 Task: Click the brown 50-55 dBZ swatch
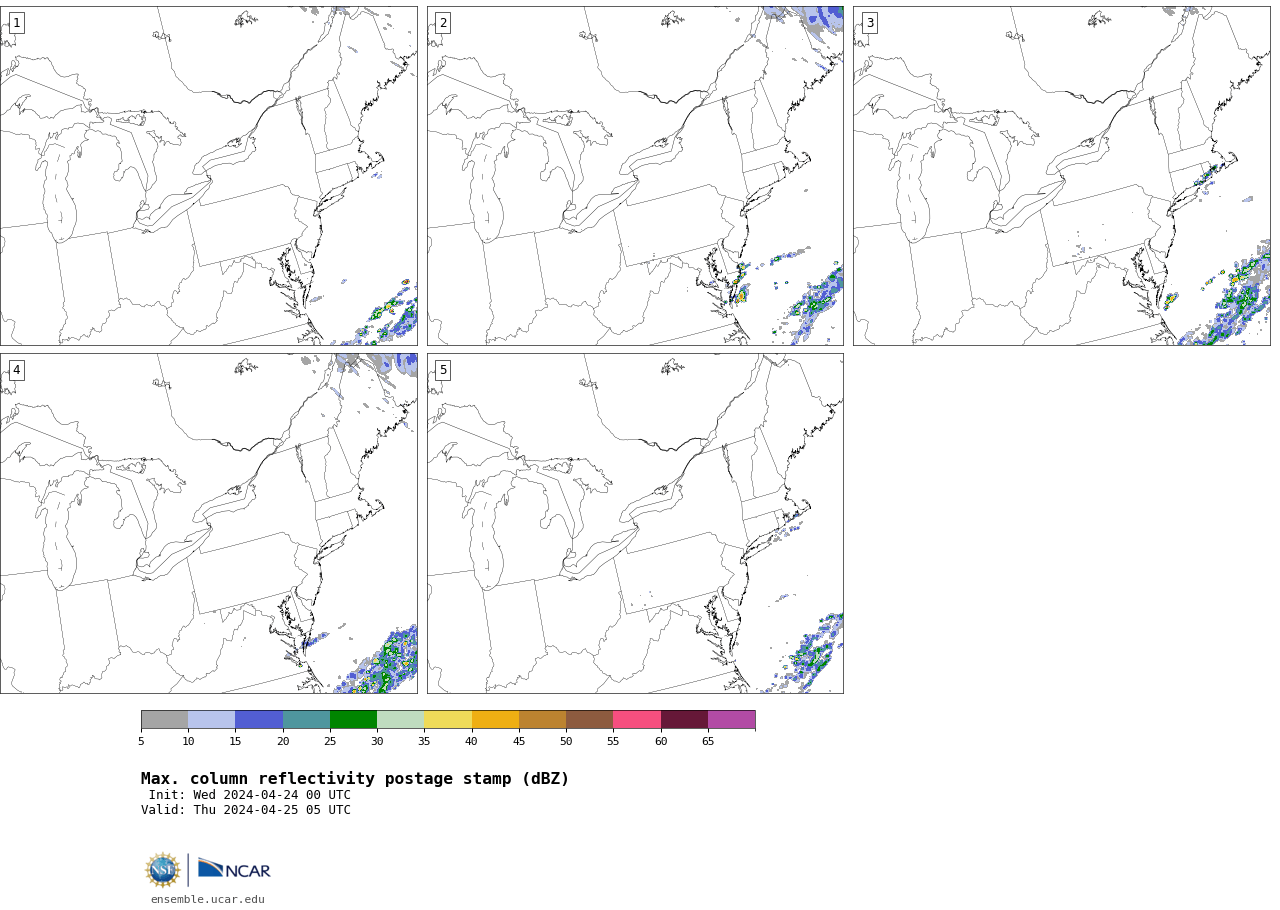[x=589, y=720]
